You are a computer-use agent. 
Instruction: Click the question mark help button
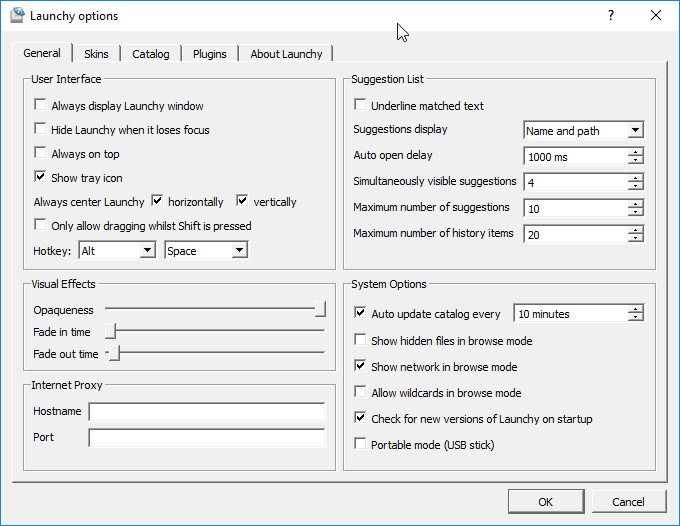click(611, 16)
